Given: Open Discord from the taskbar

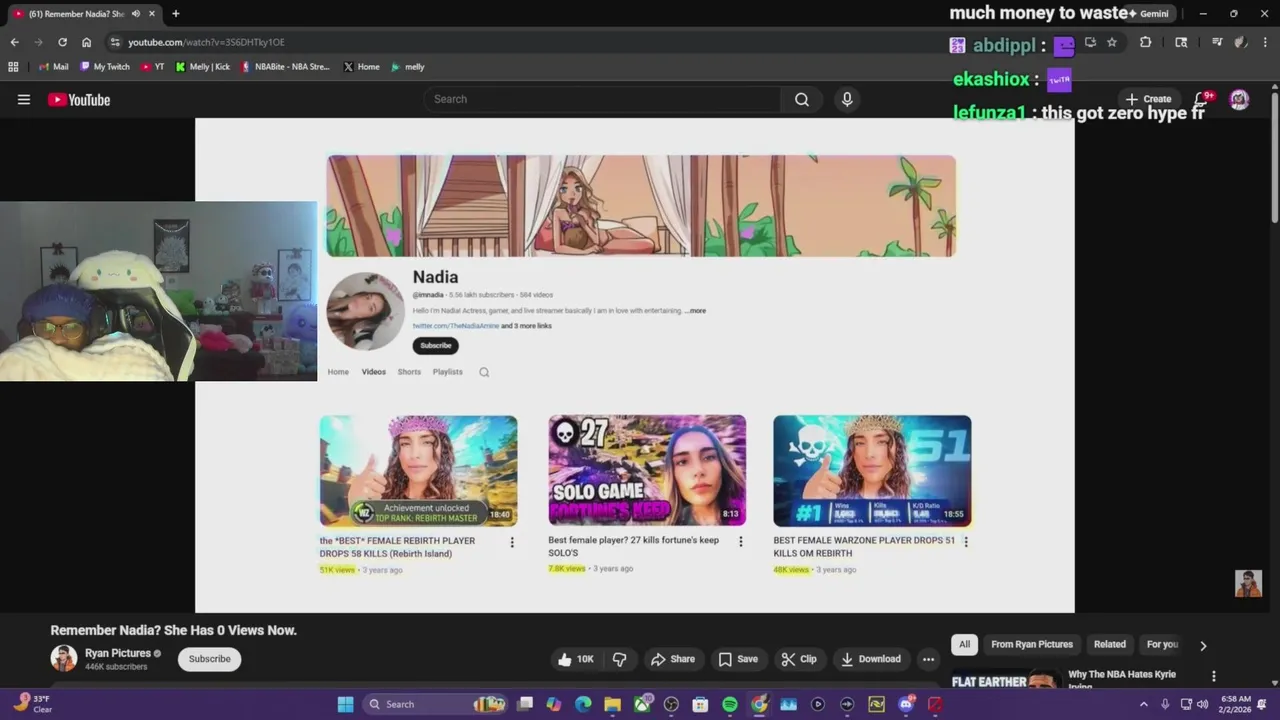Looking at the screenshot, I should pos(906,704).
